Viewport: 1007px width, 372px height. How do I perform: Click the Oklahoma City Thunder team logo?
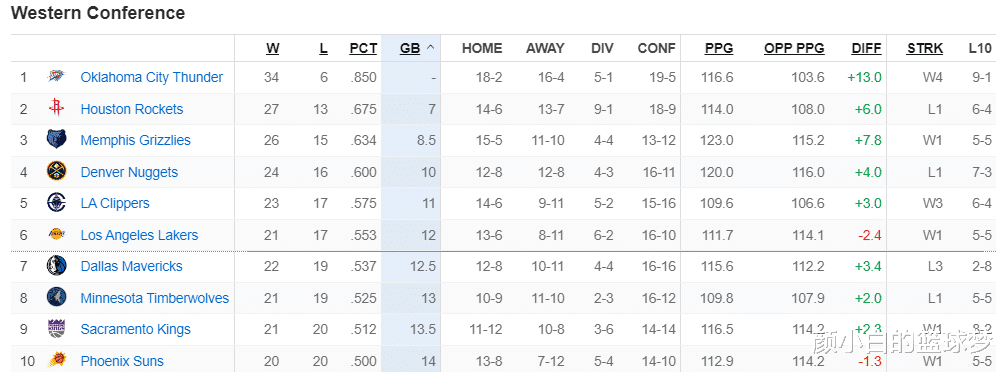57,77
